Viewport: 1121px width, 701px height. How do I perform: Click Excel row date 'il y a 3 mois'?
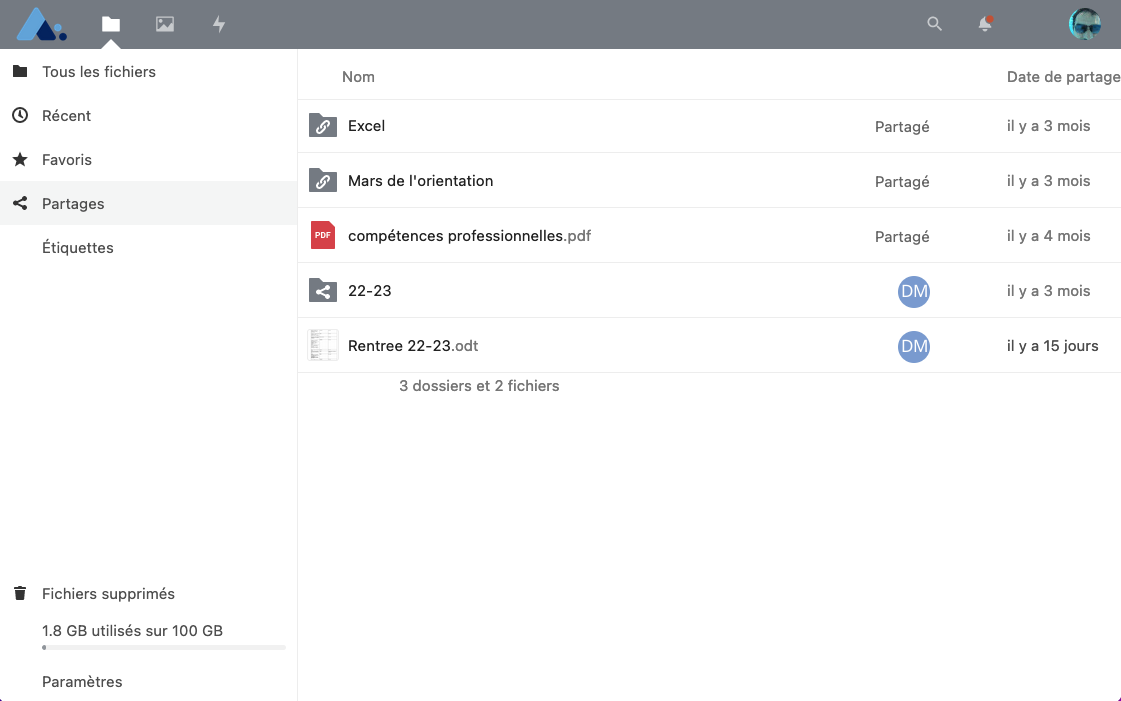(x=1048, y=126)
